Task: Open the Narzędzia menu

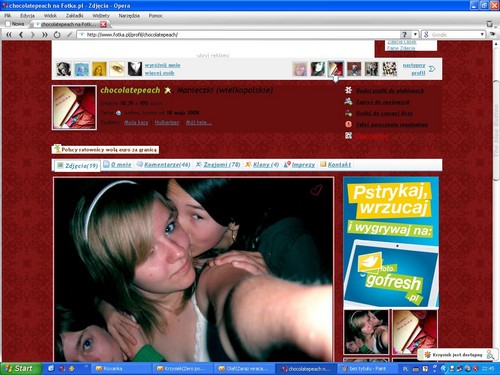Action: point(129,16)
